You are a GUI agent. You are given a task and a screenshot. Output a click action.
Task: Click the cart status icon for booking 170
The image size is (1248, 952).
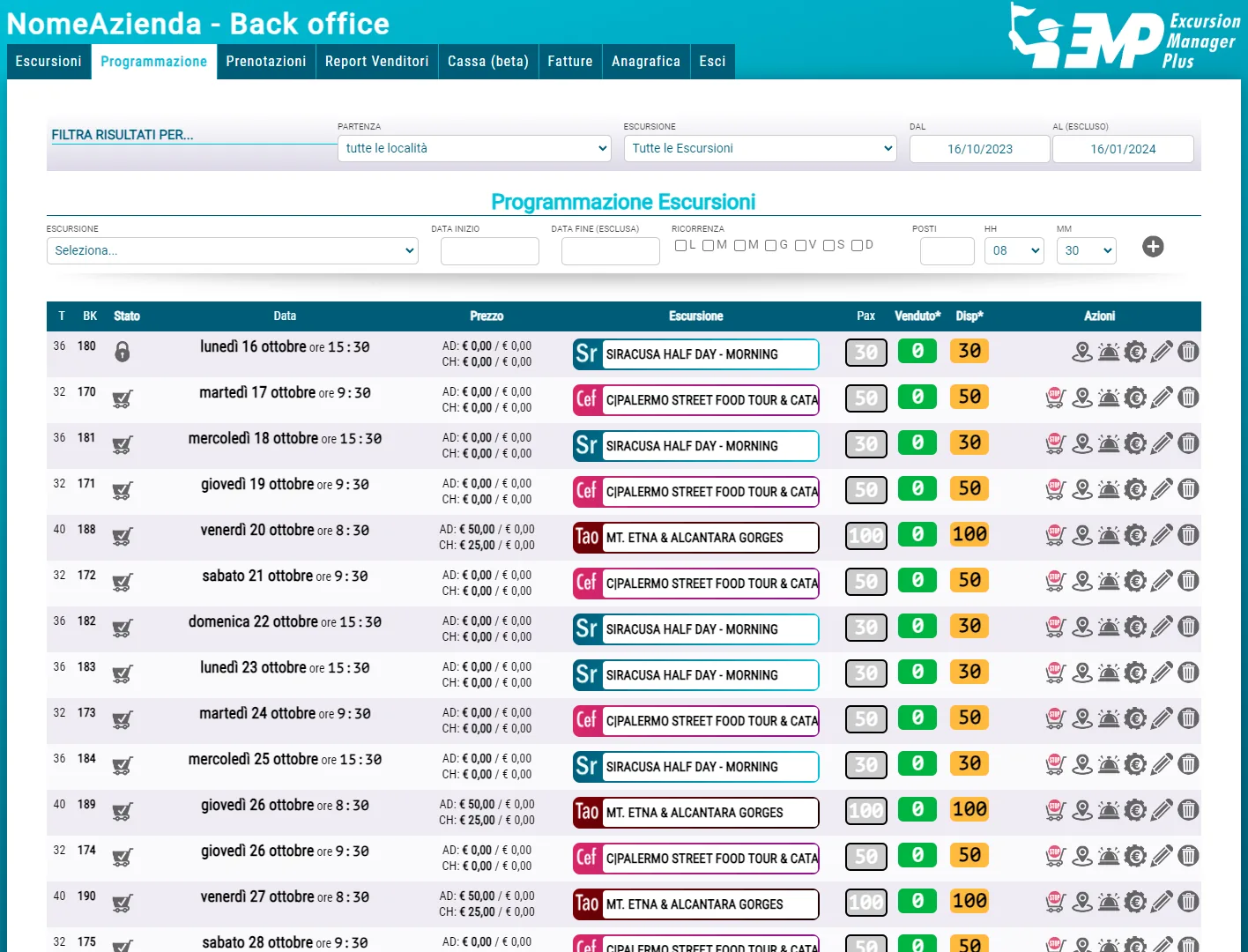tap(123, 398)
